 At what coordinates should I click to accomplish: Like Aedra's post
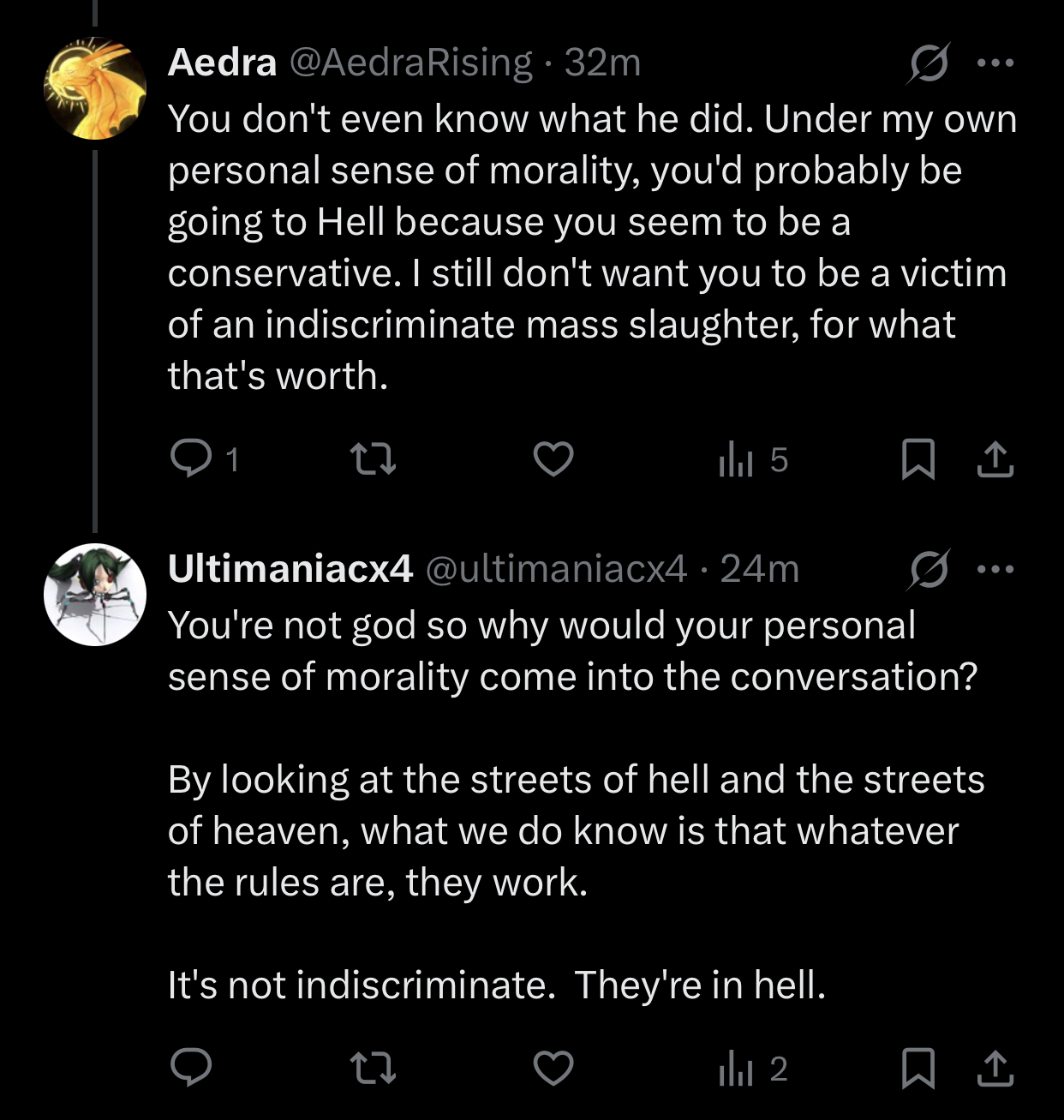553,458
